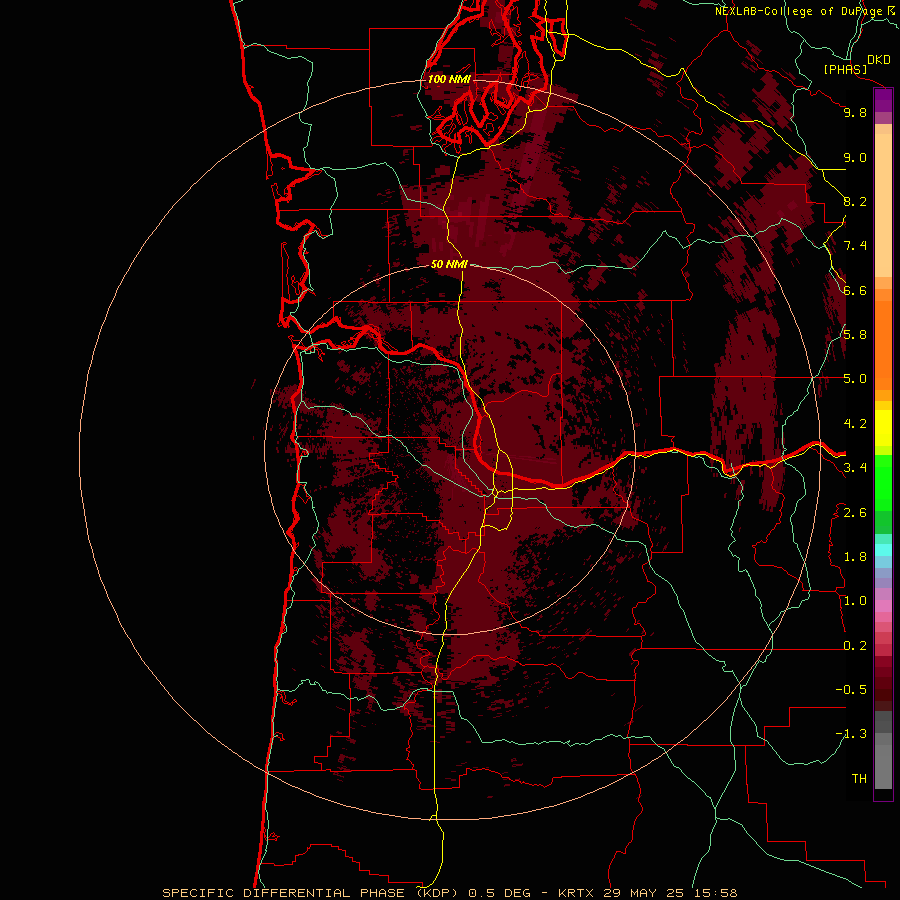Click the 1.8 scale value
This screenshot has width=900, height=900.
pos(855,557)
